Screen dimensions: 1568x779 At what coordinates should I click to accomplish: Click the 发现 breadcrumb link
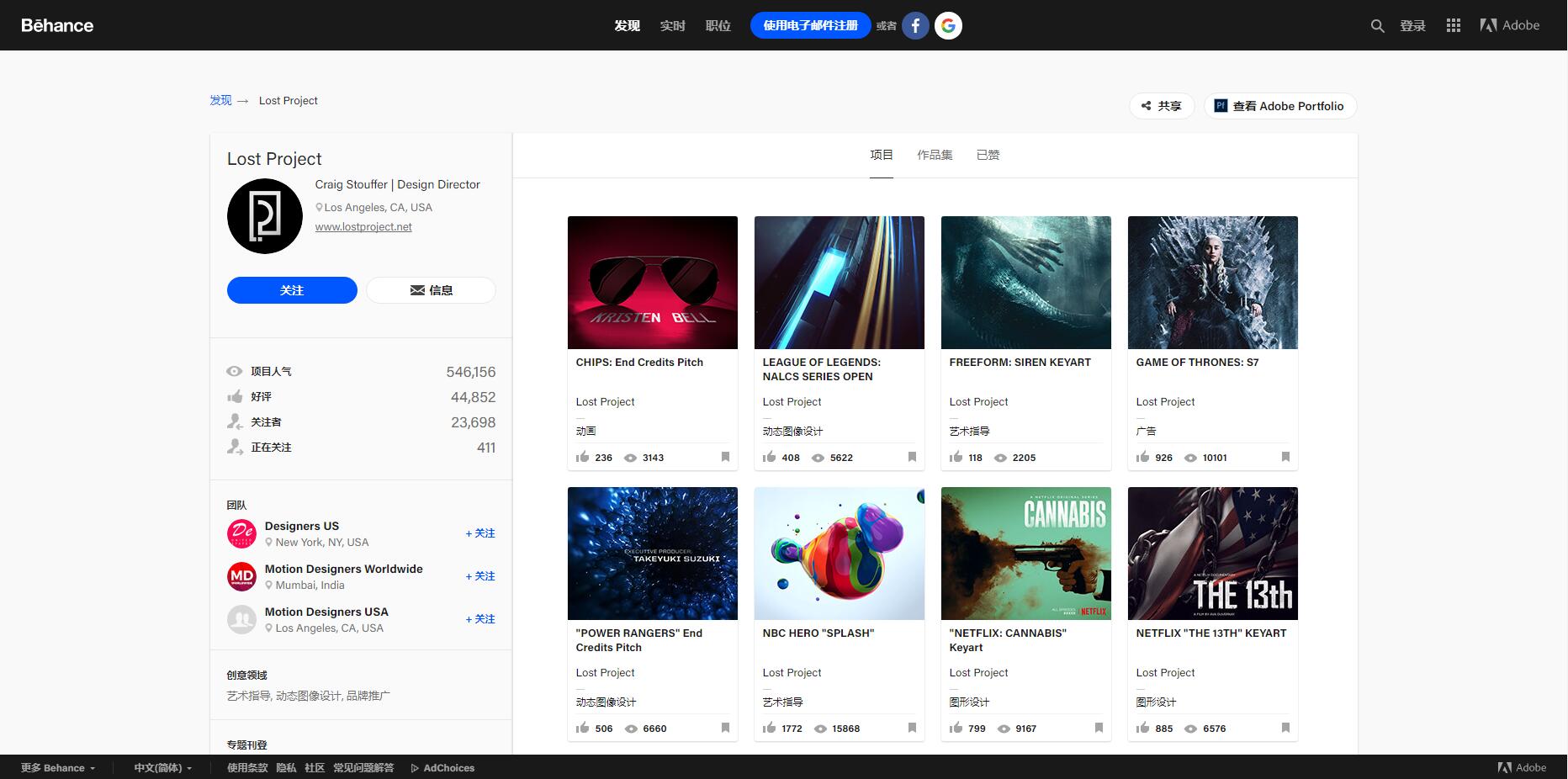click(x=220, y=100)
